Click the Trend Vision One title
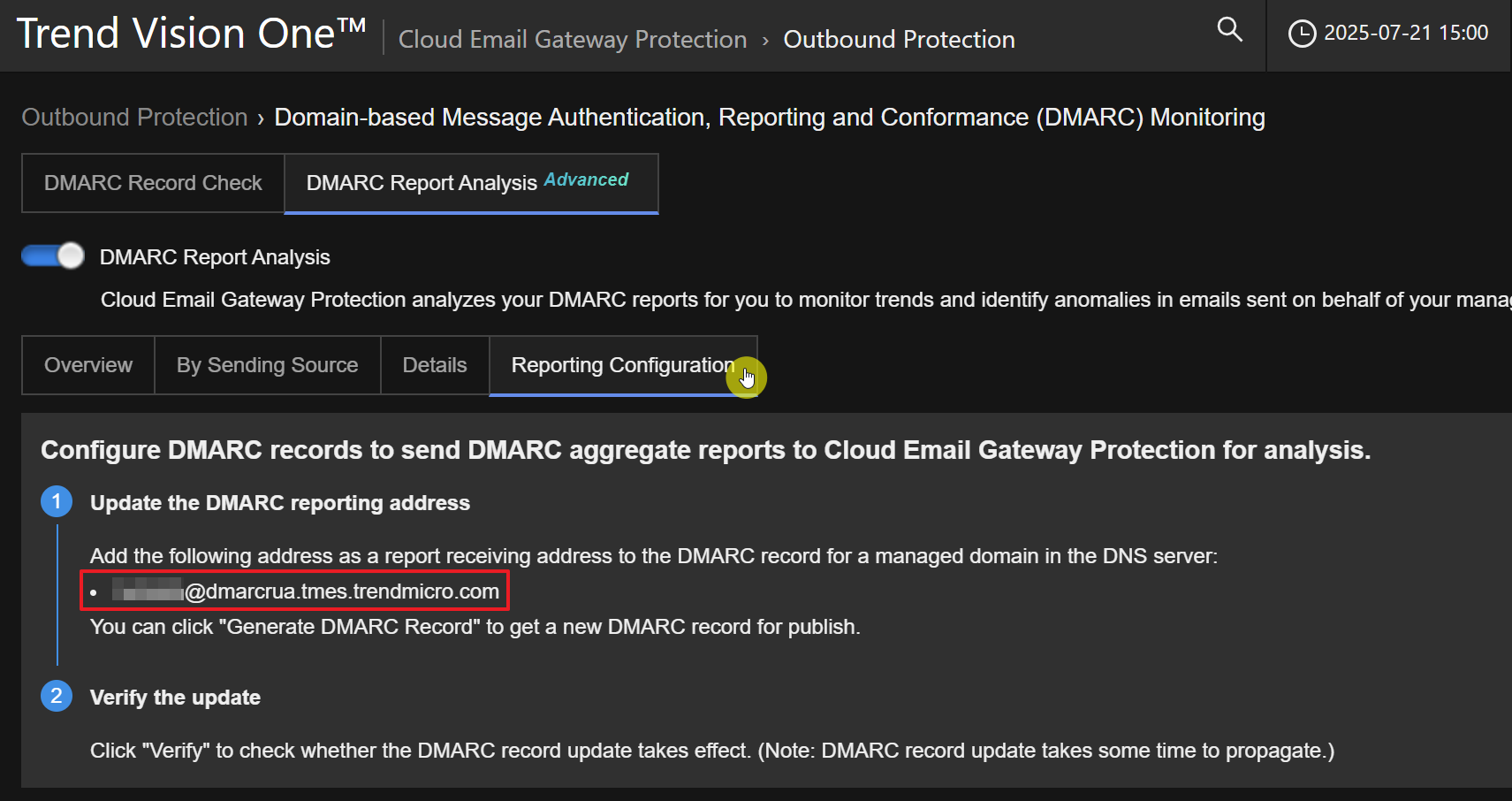Screen dimensions: 1512x801 [191, 34]
